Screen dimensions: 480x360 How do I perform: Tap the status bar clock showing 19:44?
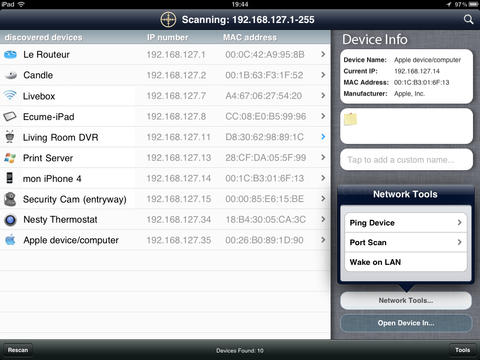coord(240,4)
